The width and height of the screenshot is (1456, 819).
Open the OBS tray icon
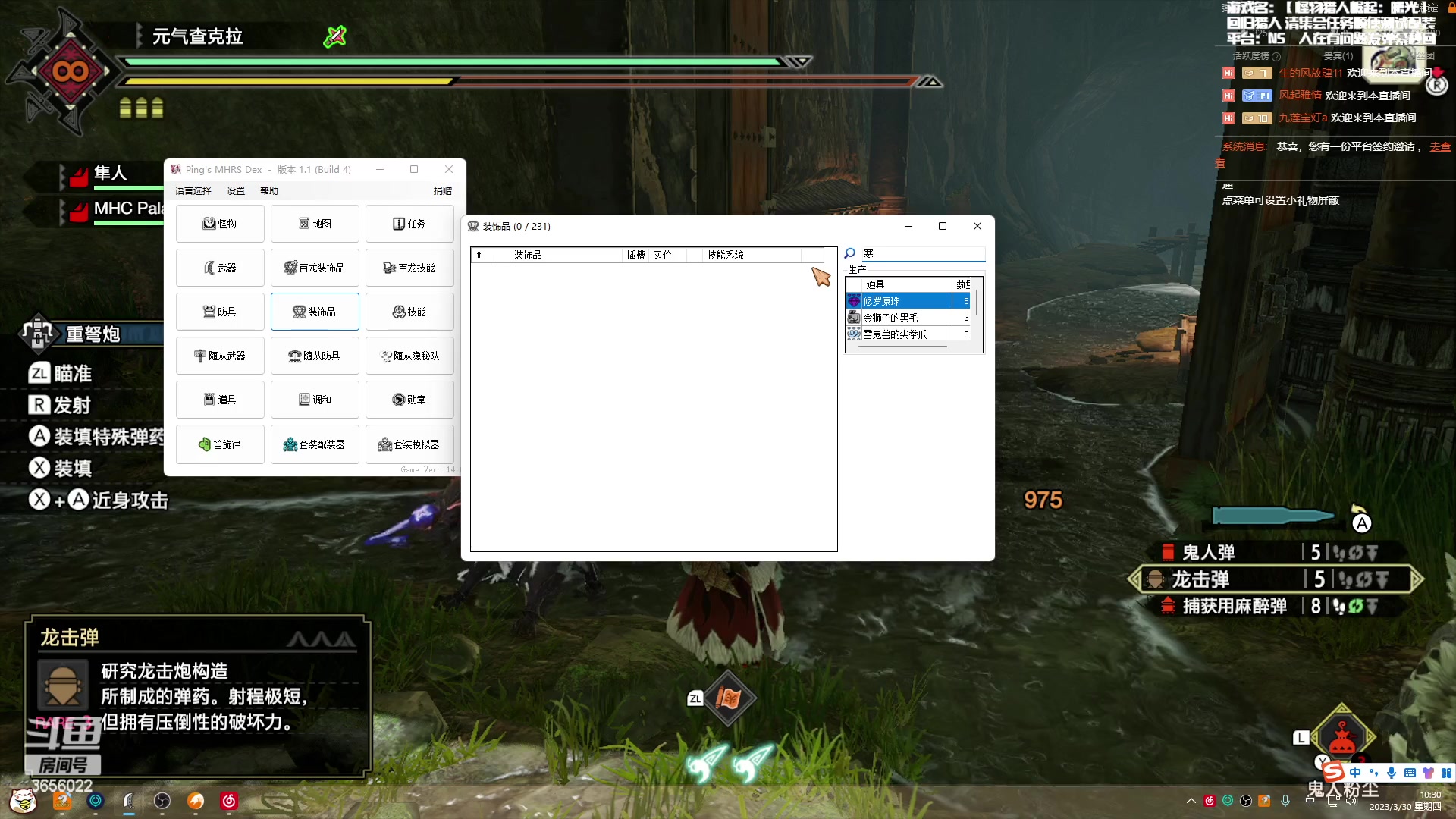[x=1246, y=801]
